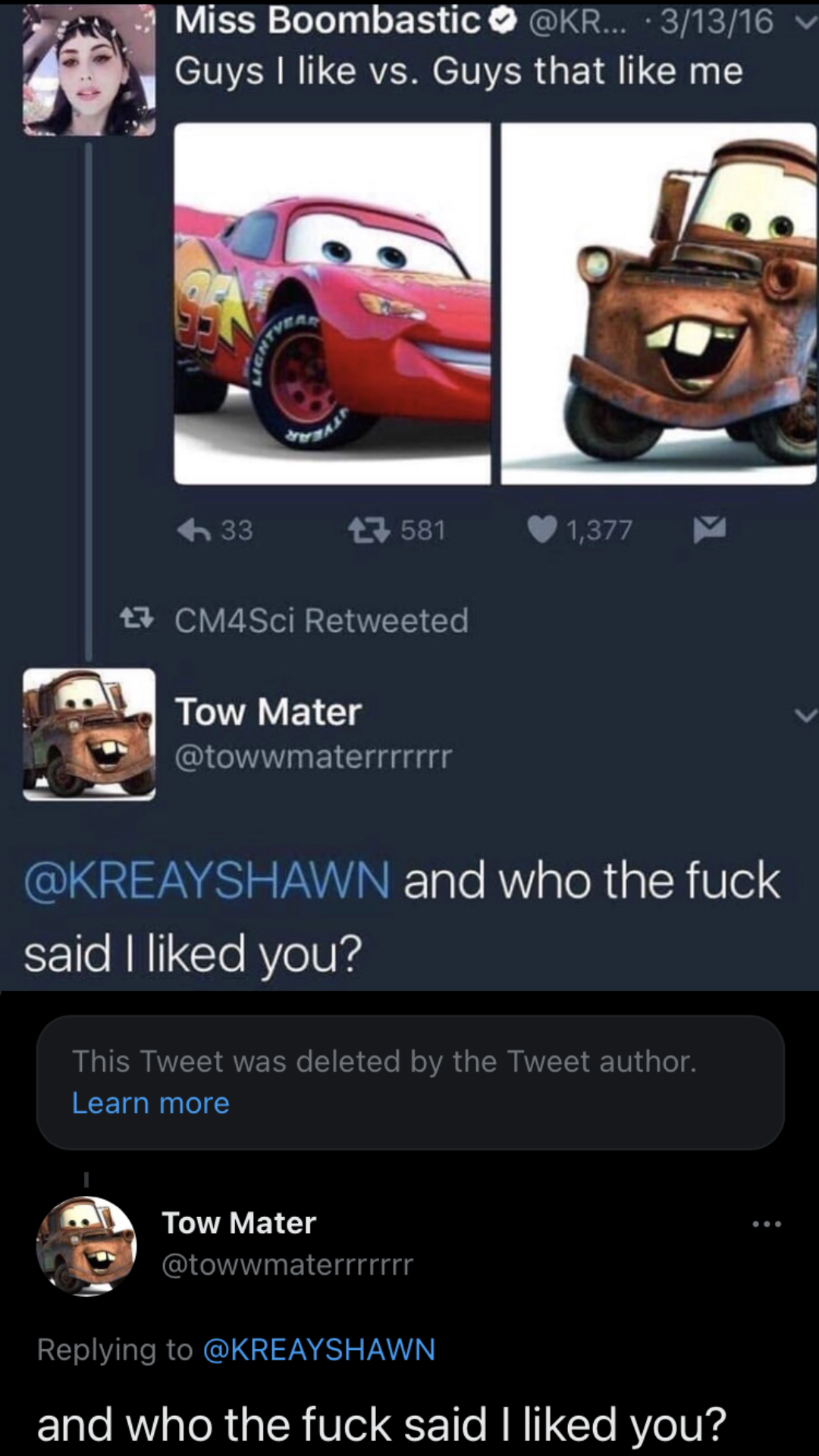Click the Learn more link
Viewport: 819px width, 1456px height.
150,1103
